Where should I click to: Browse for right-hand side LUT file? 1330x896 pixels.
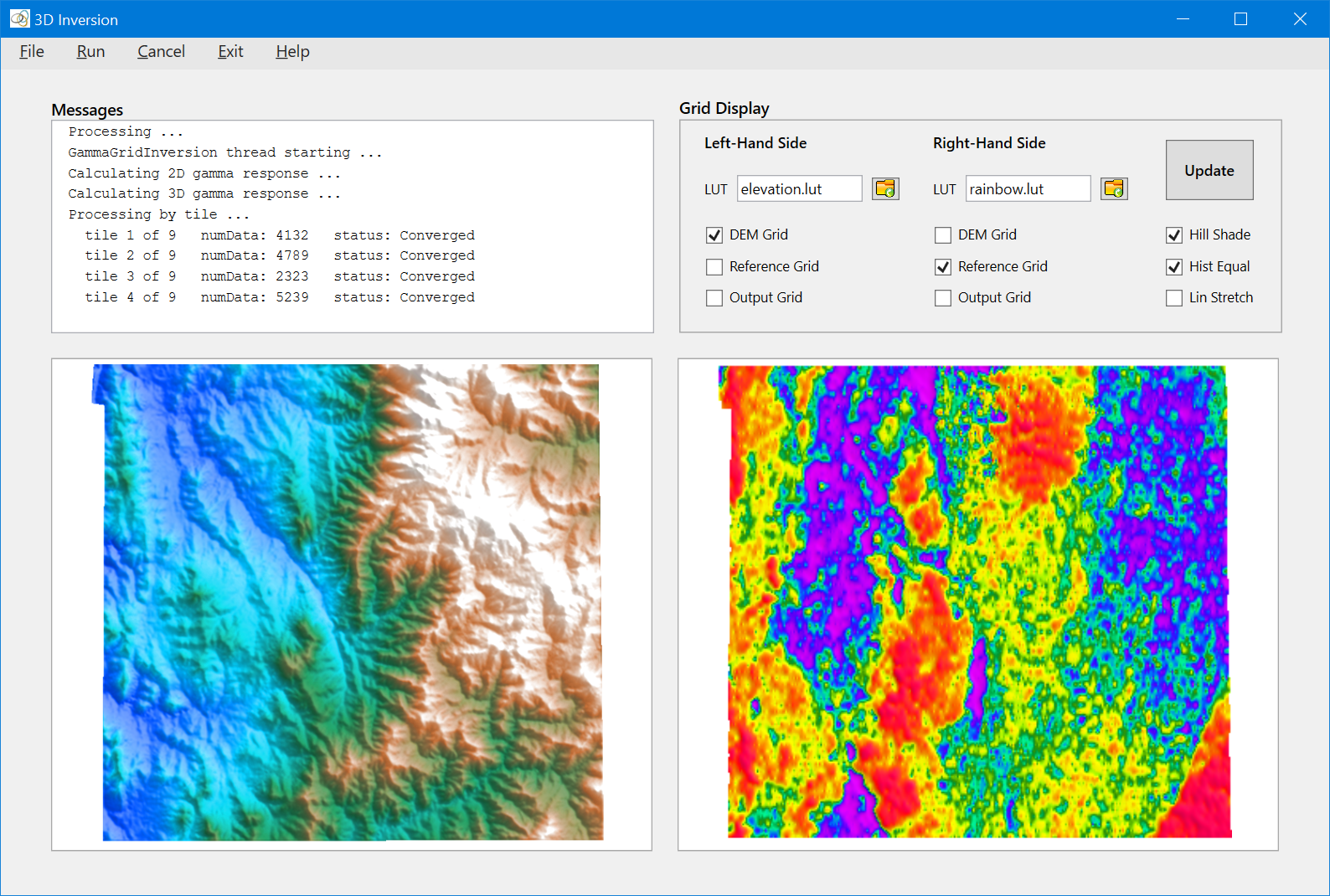pyautogui.click(x=1114, y=188)
